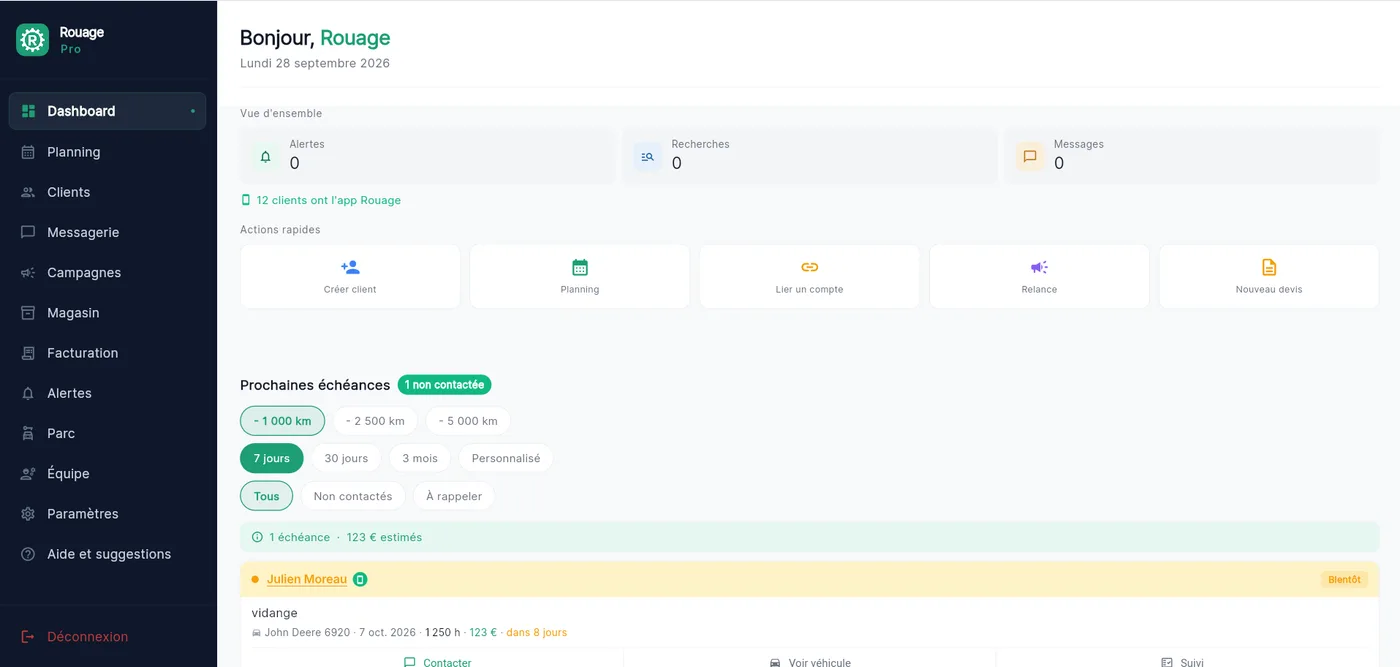Click the Rouage gear logo icon
Screen dimensions: 1400x667
point(32,40)
